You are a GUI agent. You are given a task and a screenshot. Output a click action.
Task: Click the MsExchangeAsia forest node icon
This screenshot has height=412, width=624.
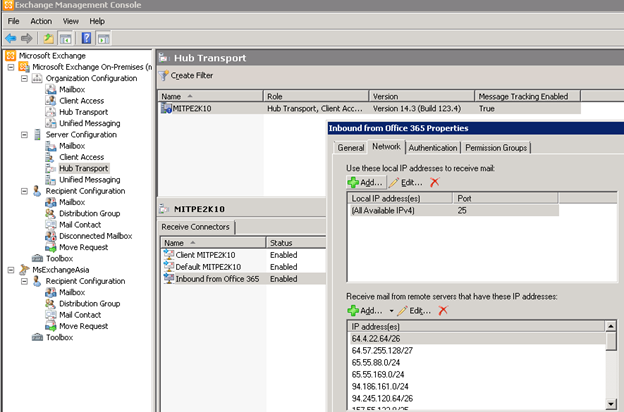24,269
